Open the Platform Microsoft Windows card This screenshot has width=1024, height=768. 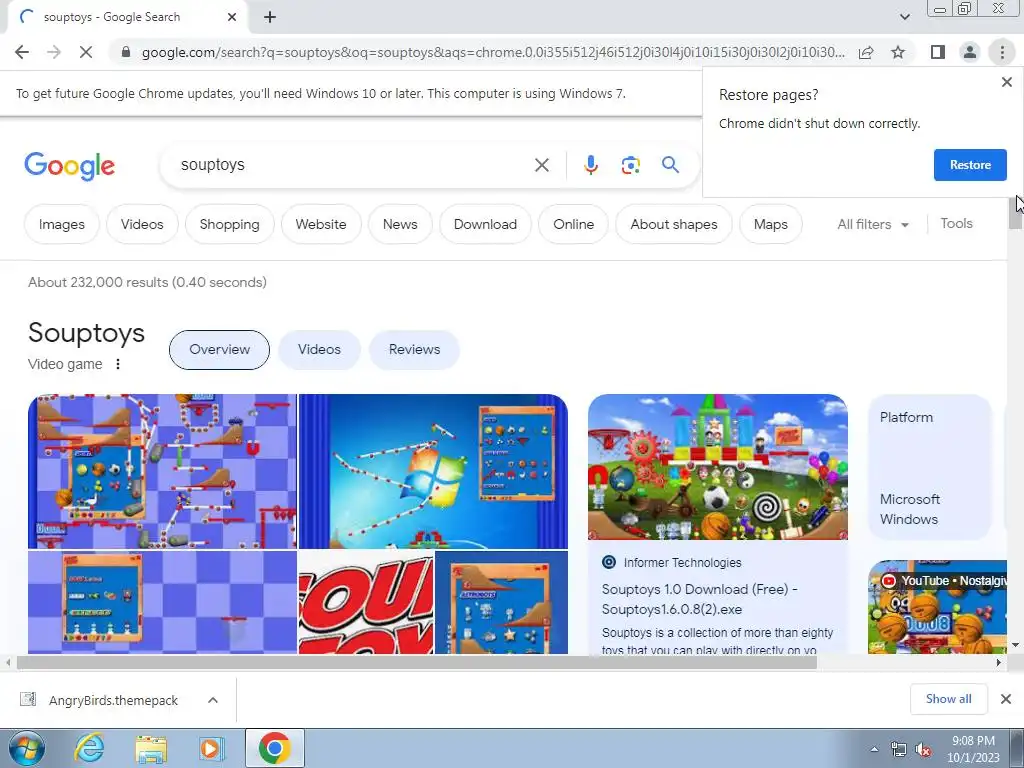[930, 467]
